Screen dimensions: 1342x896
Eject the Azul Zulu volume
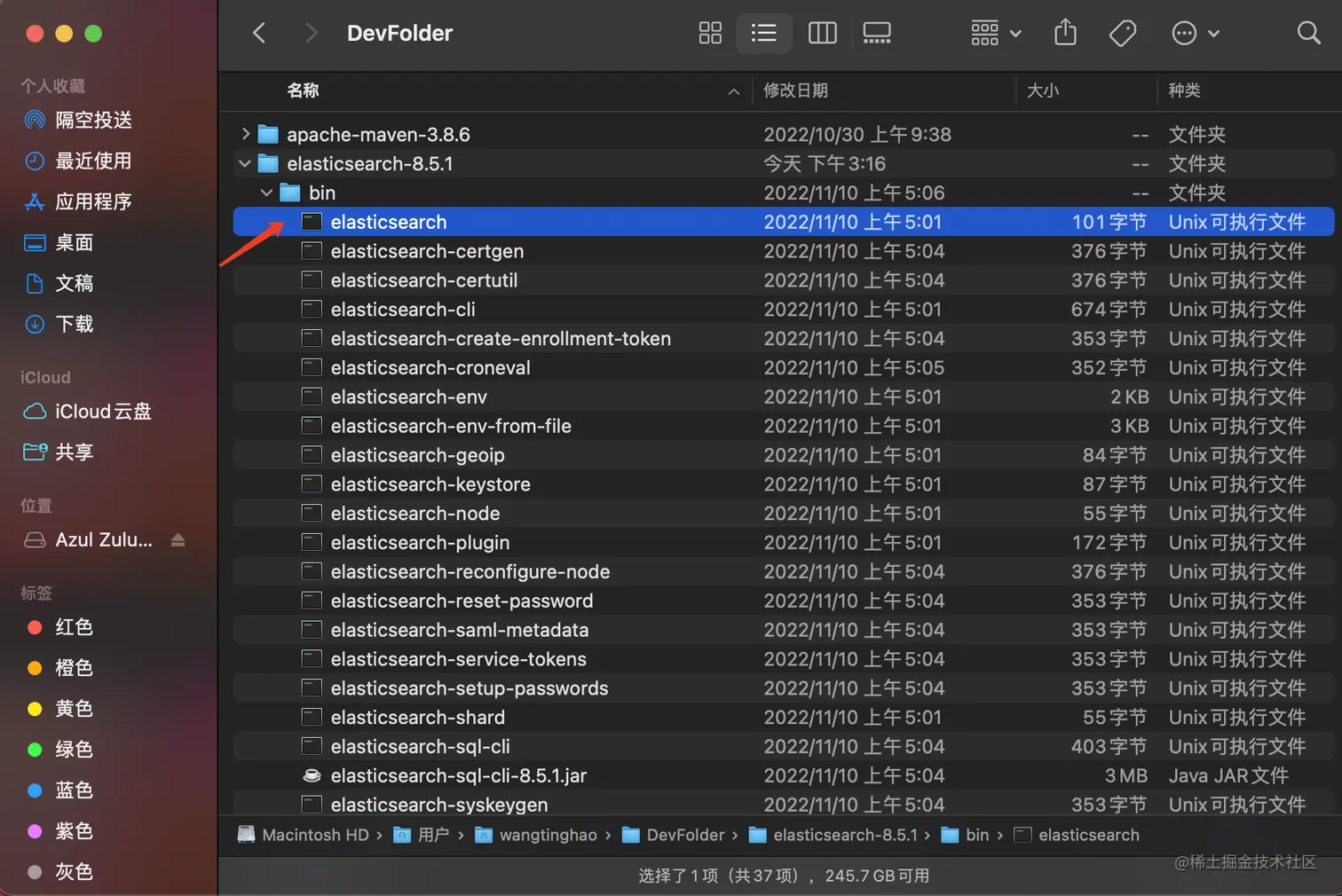[178, 539]
